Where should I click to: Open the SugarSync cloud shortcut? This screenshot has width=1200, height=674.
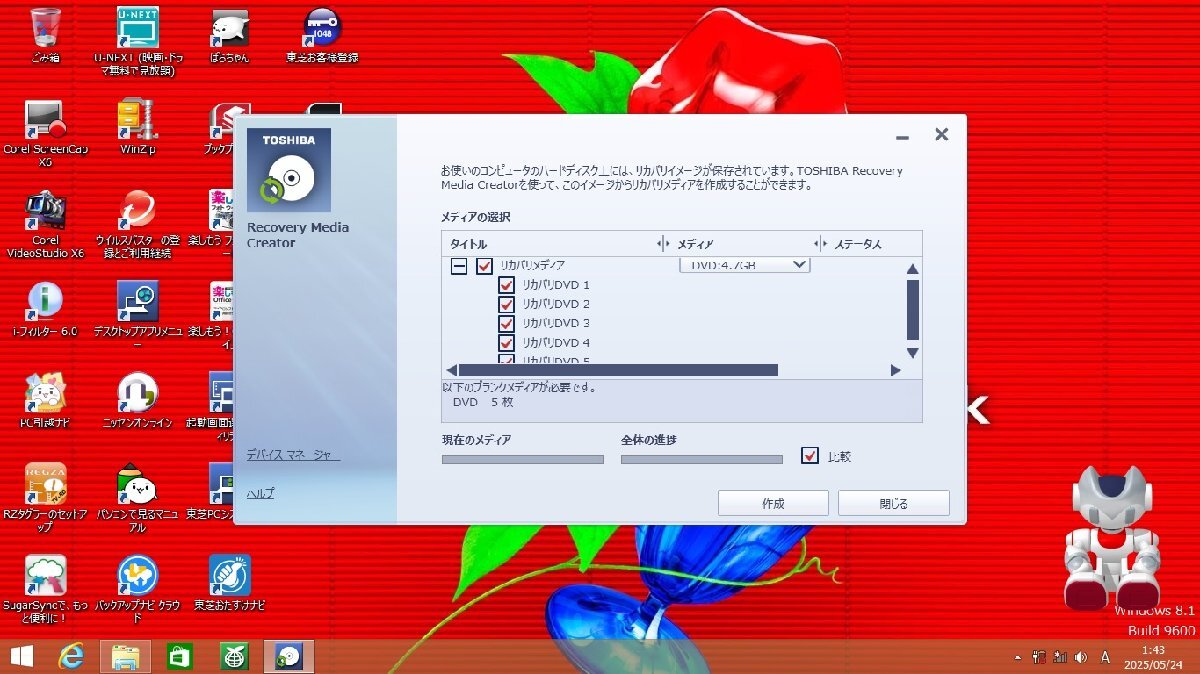(45, 589)
